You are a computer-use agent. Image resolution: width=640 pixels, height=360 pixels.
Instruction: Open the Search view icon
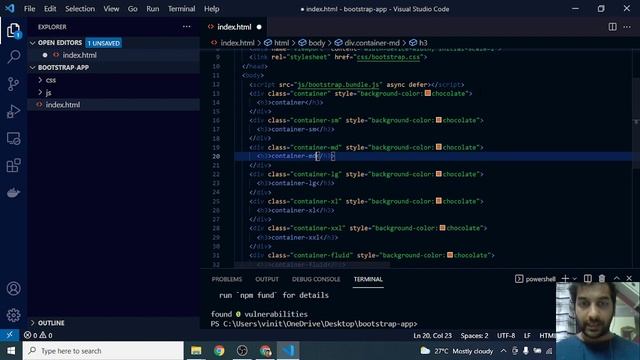[13, 57]
